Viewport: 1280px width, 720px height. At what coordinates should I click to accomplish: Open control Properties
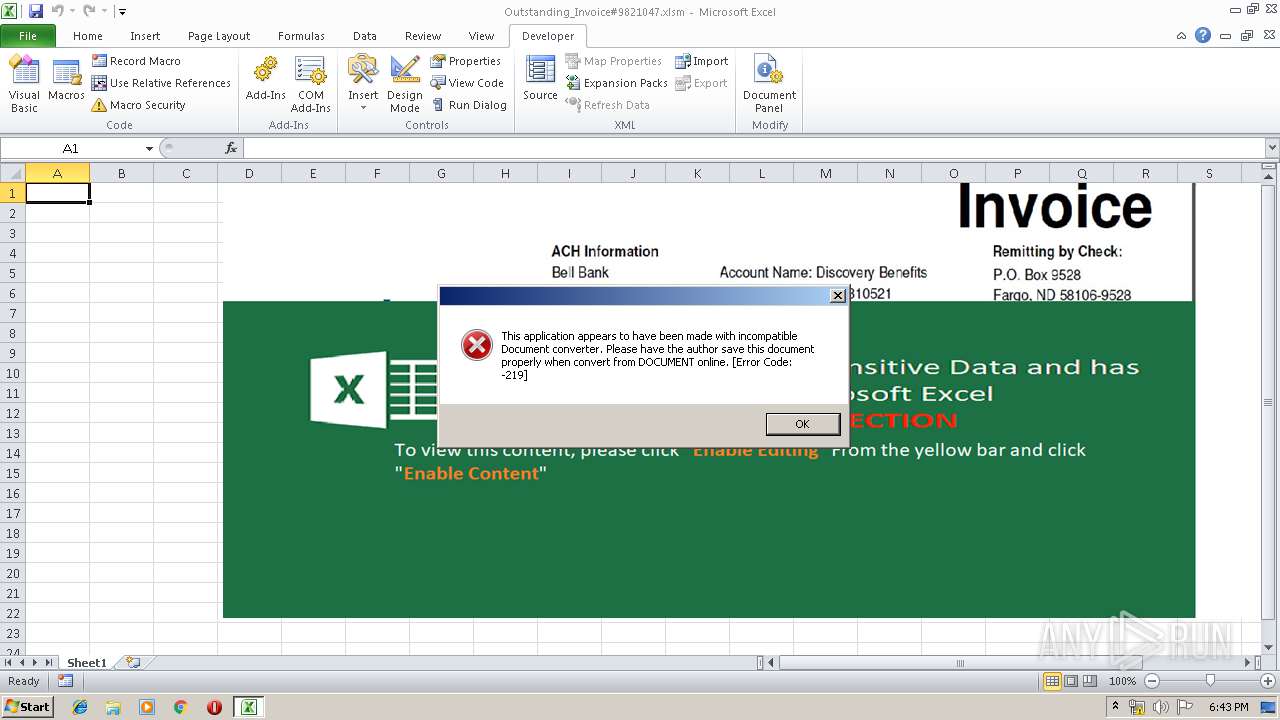[x=466, y=61]
